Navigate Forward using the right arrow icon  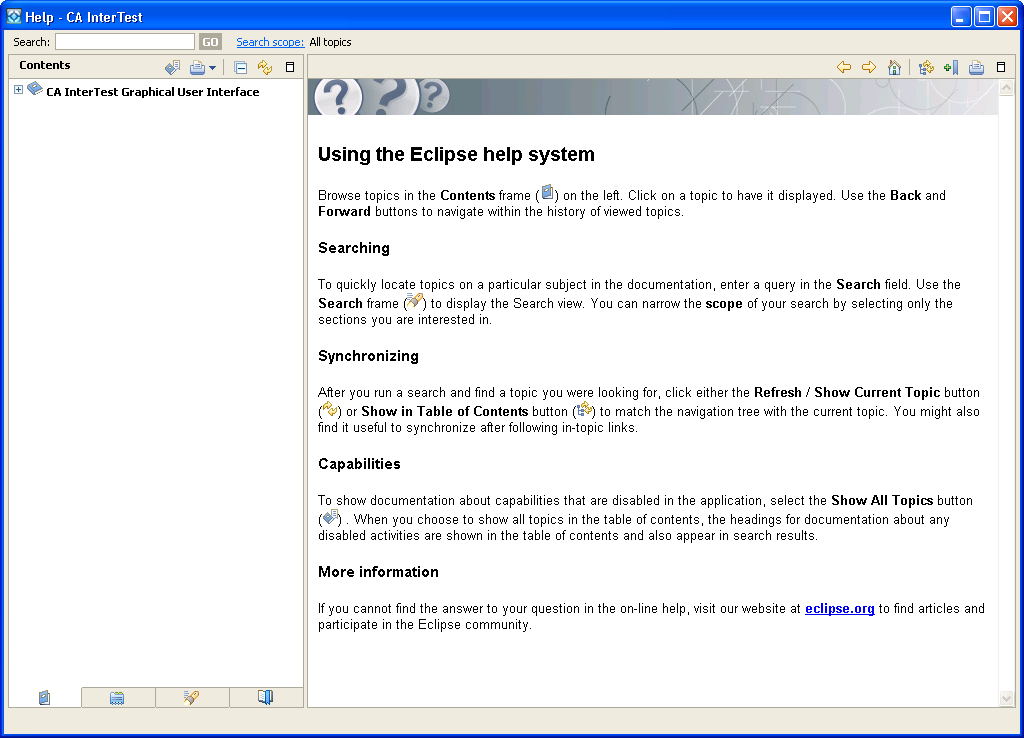(x=869, y=67)
